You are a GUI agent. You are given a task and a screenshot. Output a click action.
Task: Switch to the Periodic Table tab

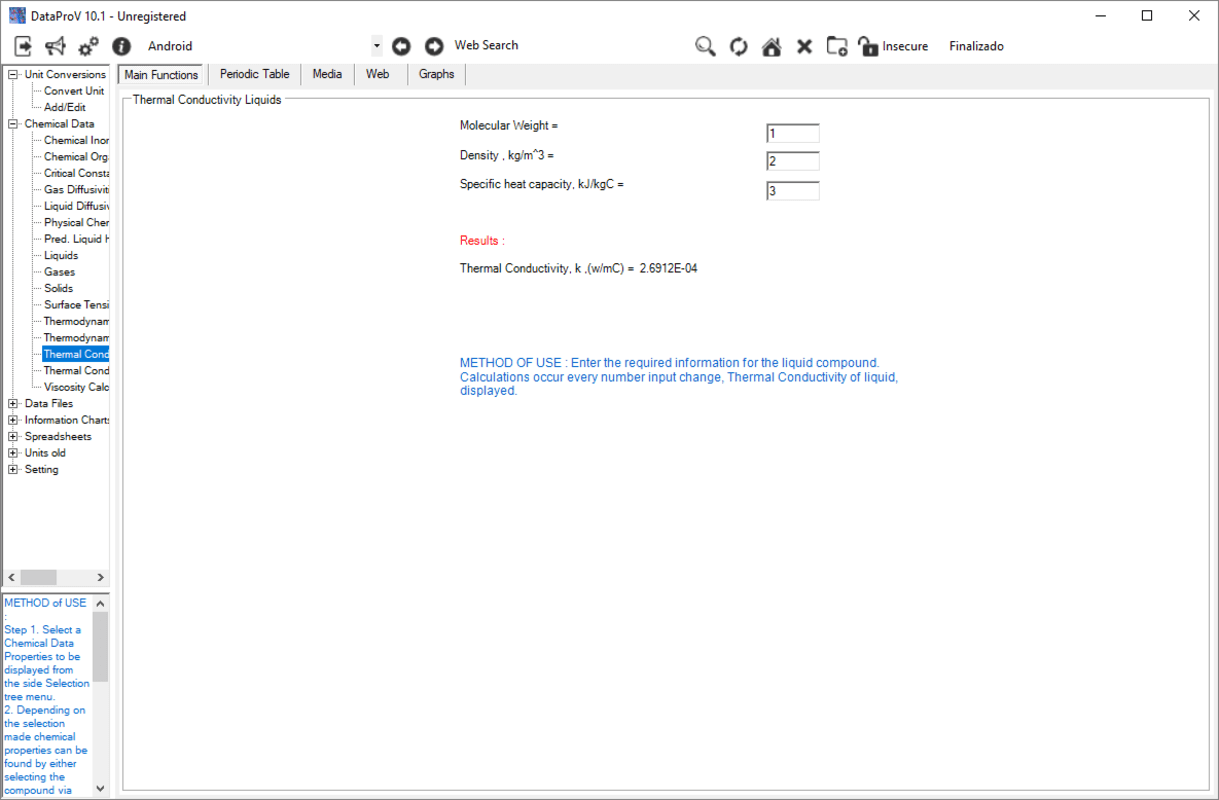coord(254,74)
